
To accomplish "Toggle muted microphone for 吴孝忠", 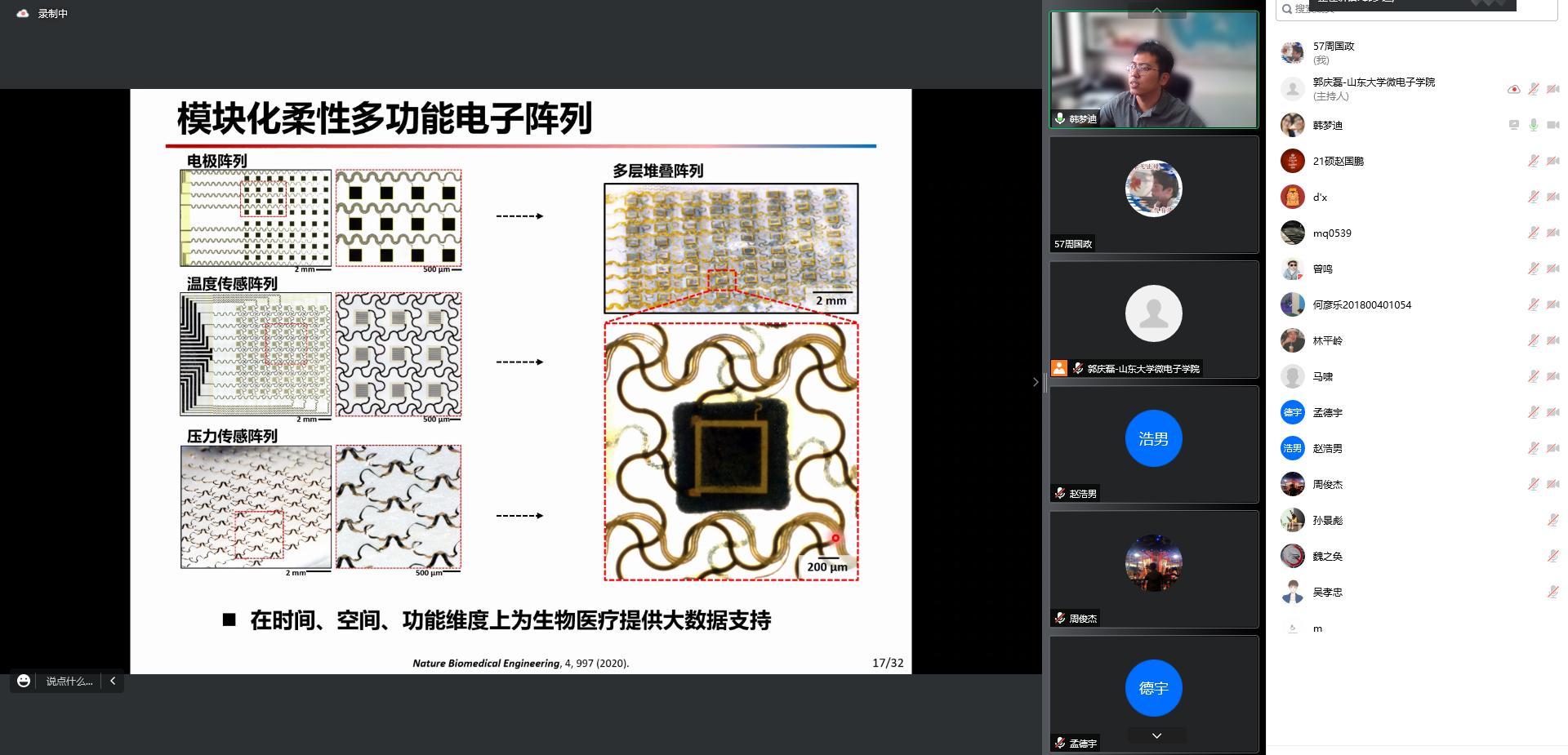I will [1552, 592].
